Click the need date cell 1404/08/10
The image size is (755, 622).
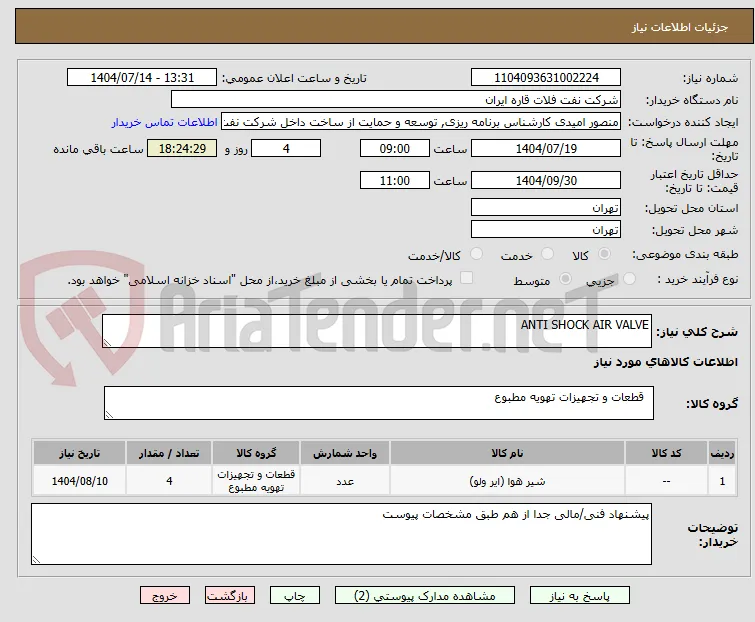click(x=79, y=481)
